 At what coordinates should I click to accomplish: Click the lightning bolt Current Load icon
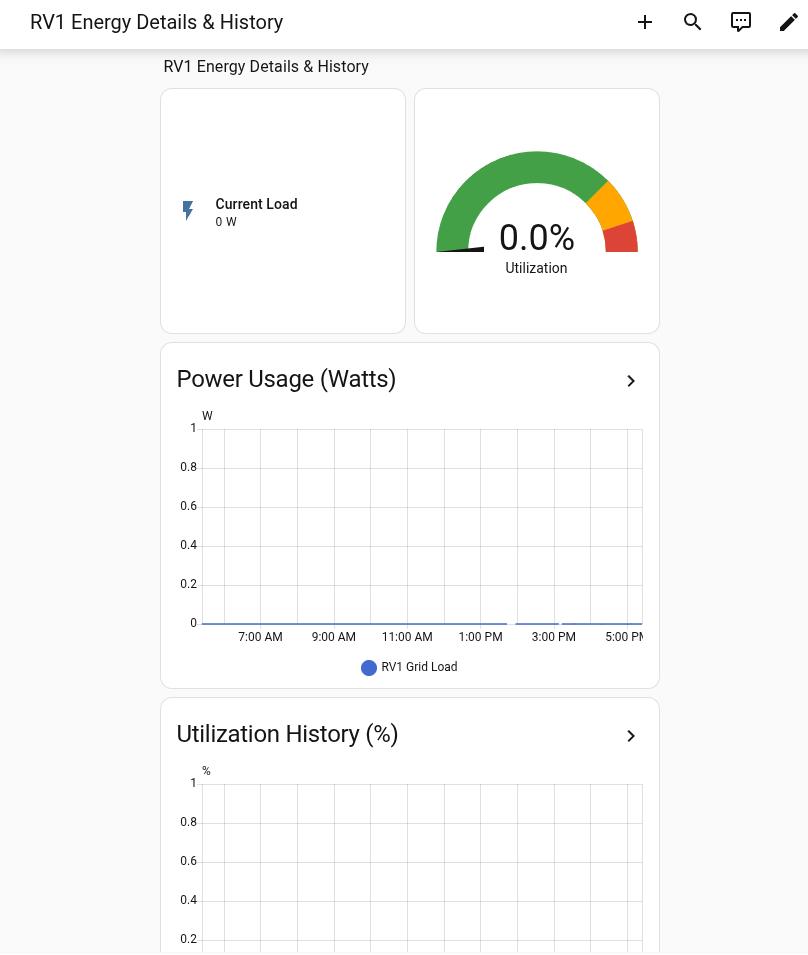coord(187,211)
